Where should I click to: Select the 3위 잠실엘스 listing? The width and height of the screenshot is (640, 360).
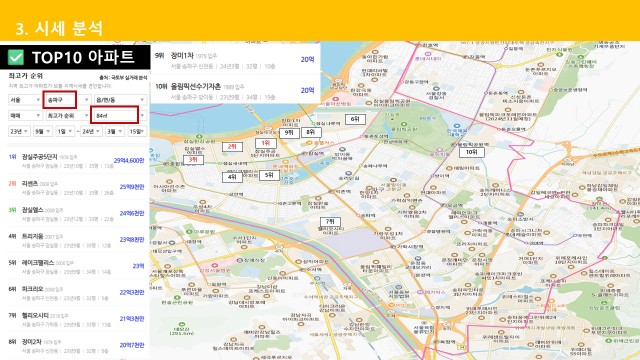tap(77, 214)
